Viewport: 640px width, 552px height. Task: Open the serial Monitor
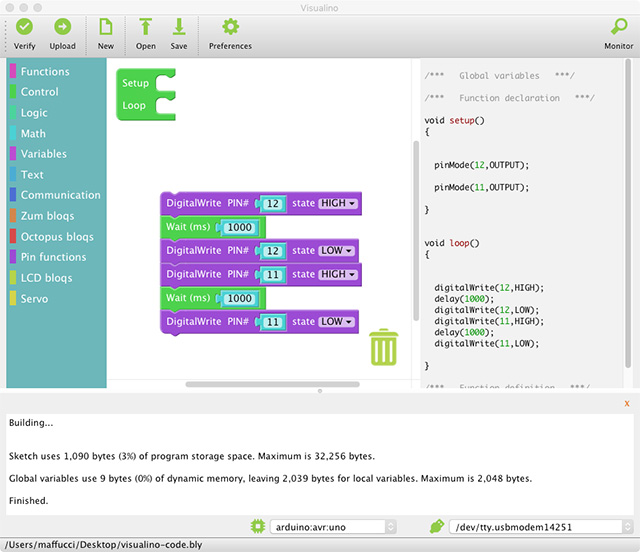[x=618, y=28]
